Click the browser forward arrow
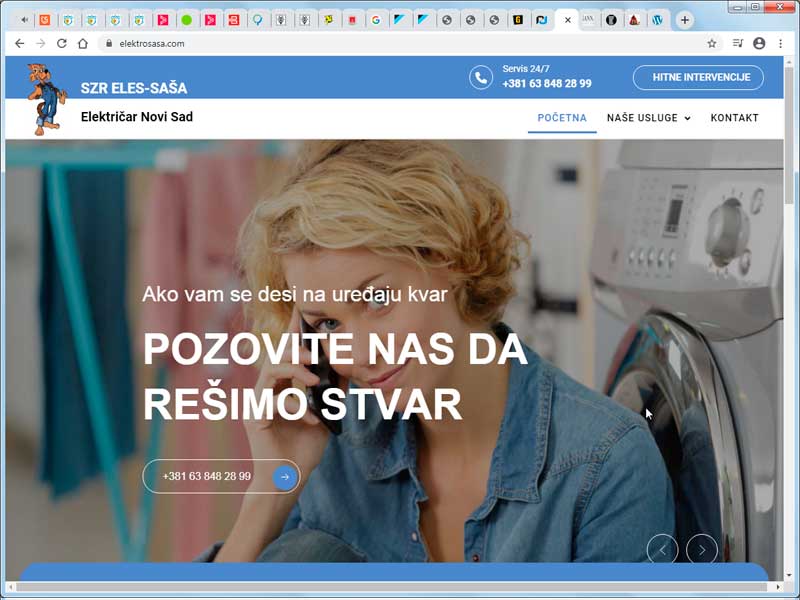The height and width of the screenshot is (600, 800). [41, 44]
